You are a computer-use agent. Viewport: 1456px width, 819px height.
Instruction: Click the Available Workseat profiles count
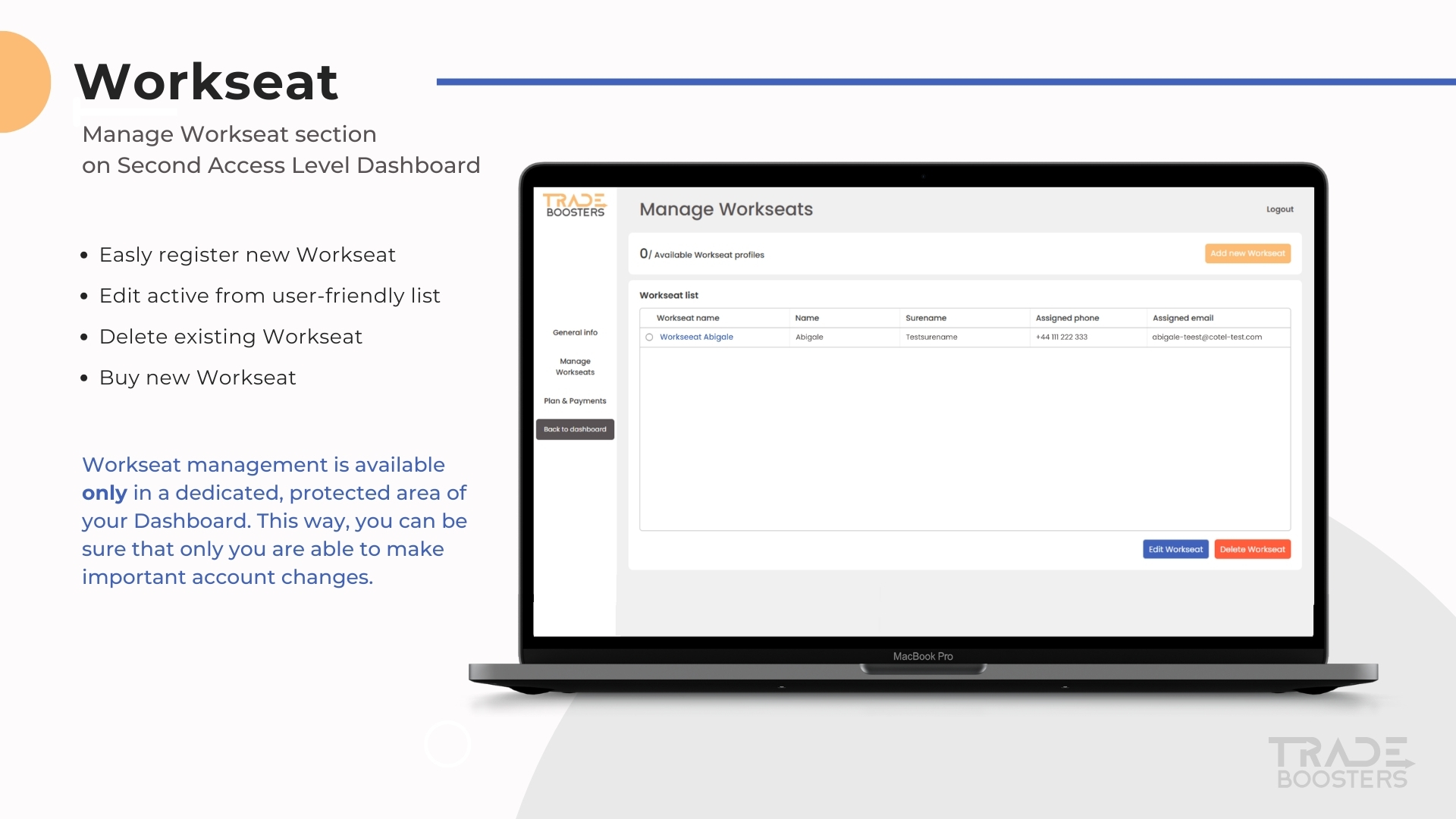(701, 254)
